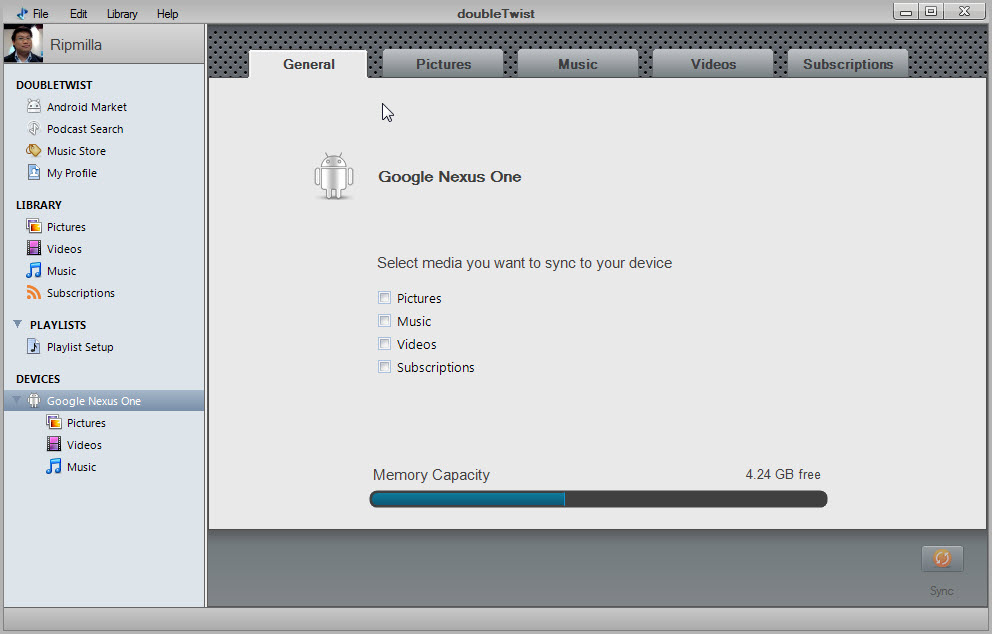This screenshot has height=634, width=992.
Task: Collapse the Playlists section triangle
Action: click(18, 325)
